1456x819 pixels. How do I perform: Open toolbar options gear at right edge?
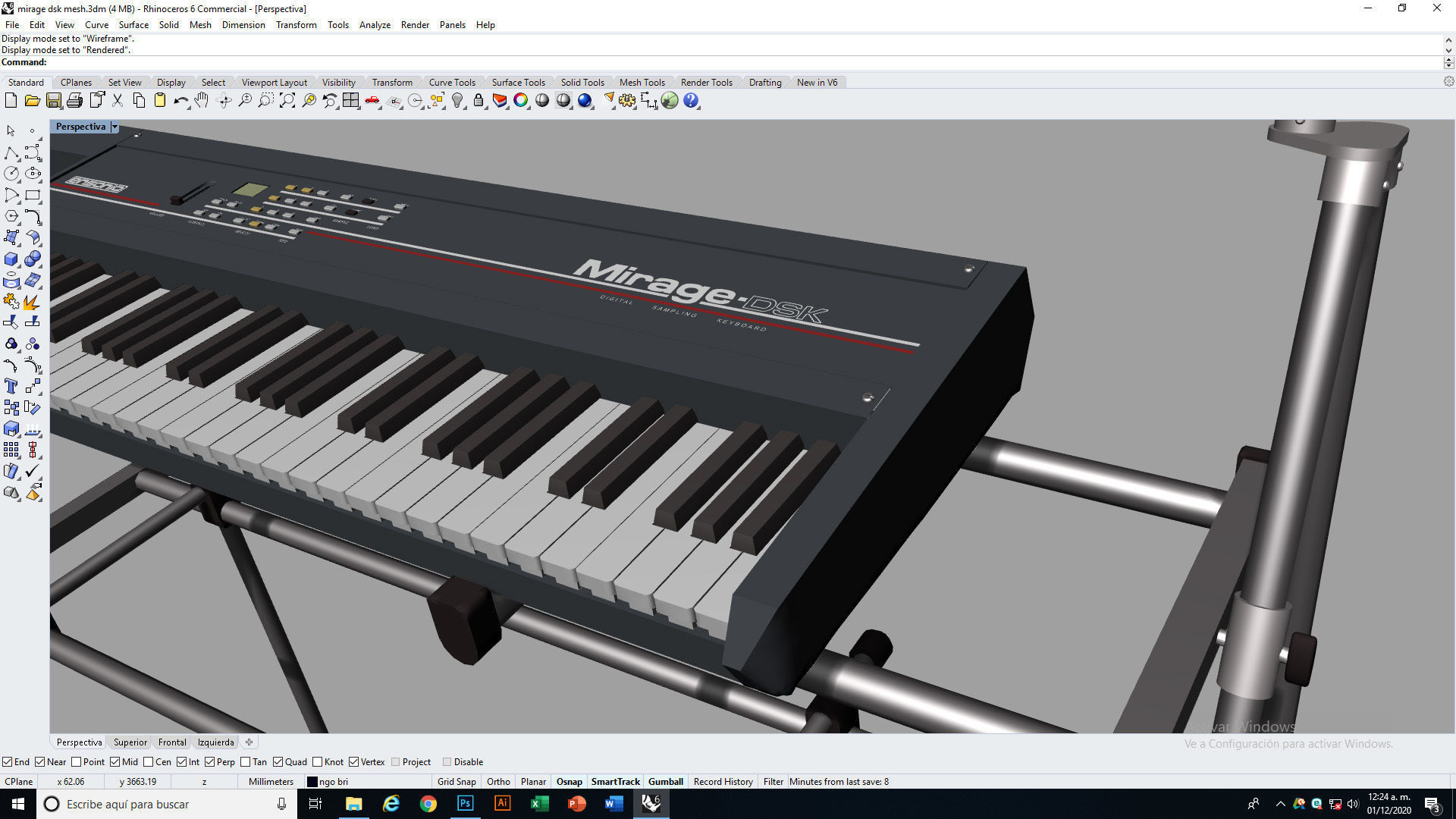[x=1448, y=81]
